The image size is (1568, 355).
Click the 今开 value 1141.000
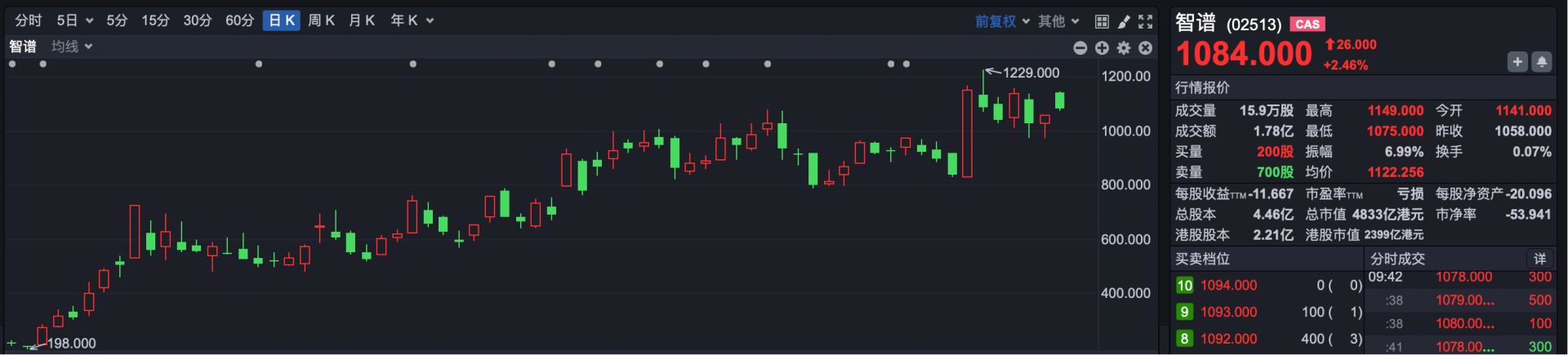pos(1523,110)
